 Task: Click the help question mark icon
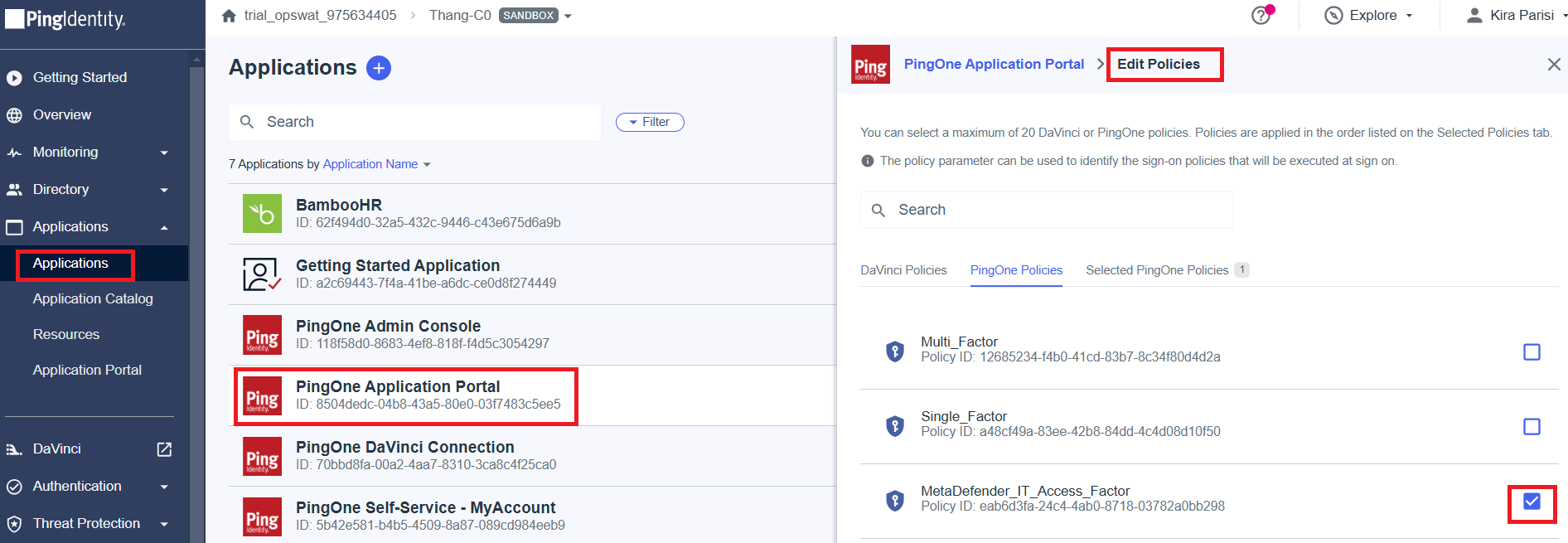point(1261,15)
